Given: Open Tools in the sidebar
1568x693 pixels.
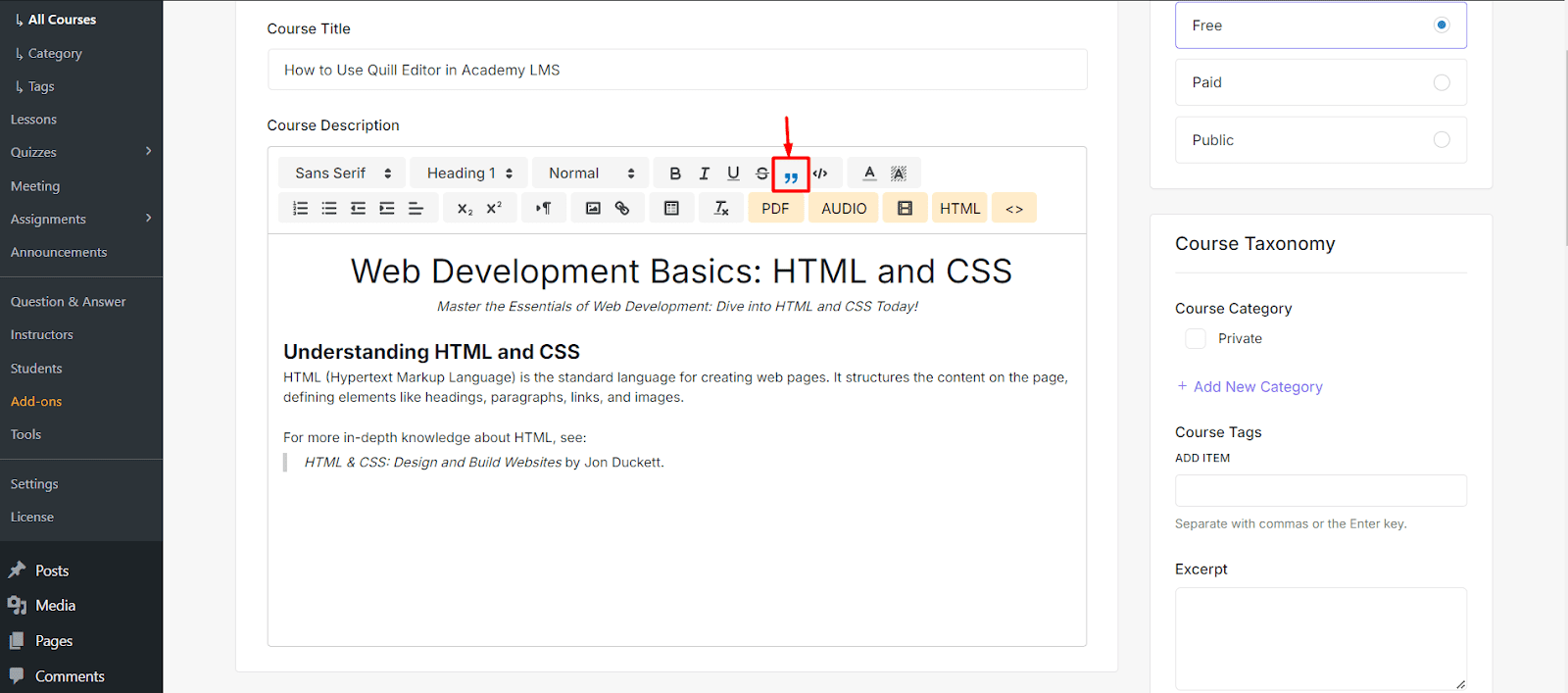Looking at the screenshot, I should pos(25,434).
